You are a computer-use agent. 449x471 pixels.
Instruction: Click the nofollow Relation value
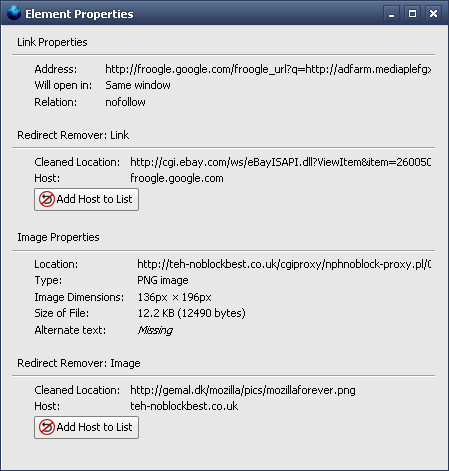125,102
